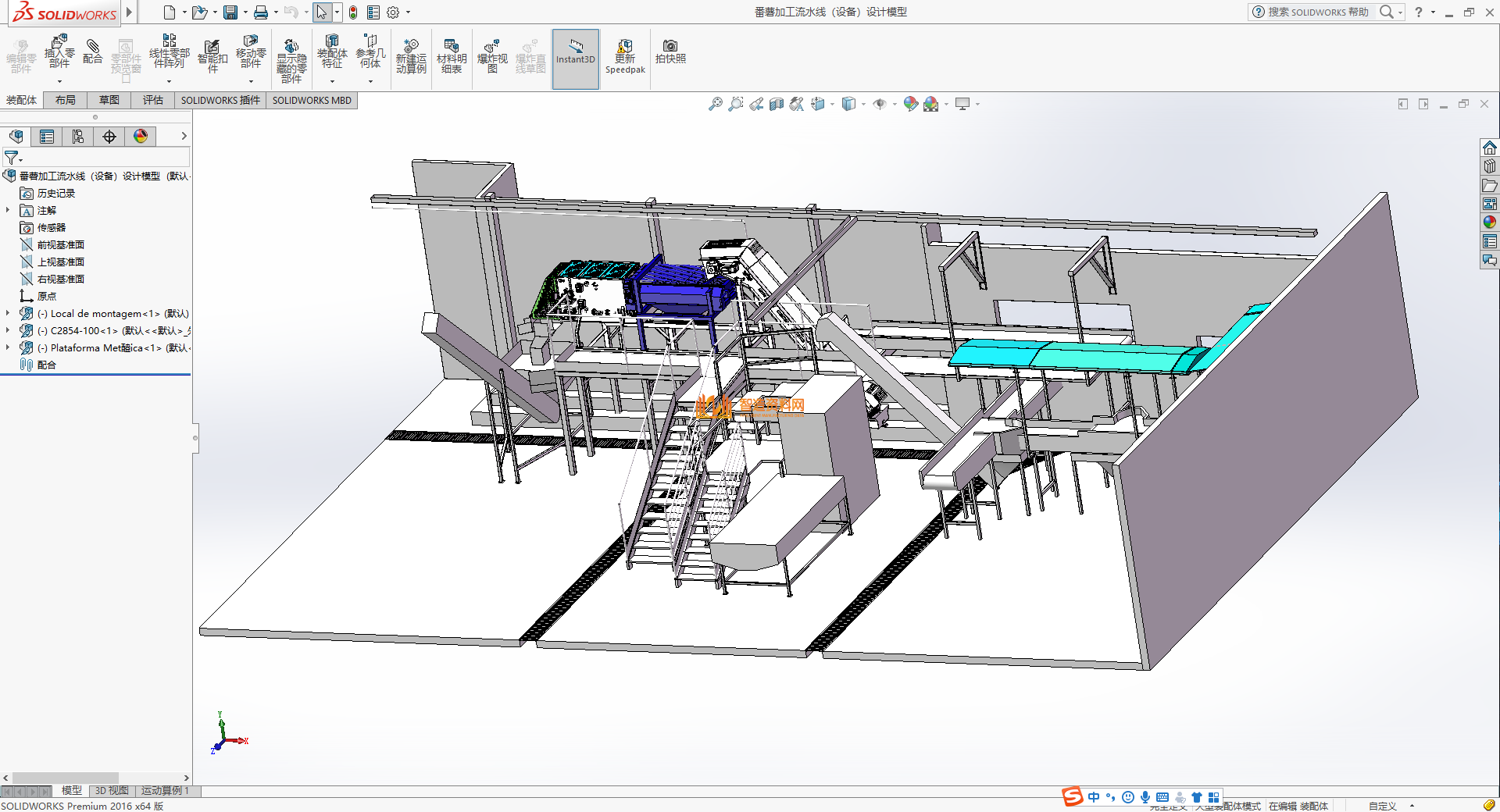Toggle the Instant3D button
The image size is (1500, 812).
(576, 59)
